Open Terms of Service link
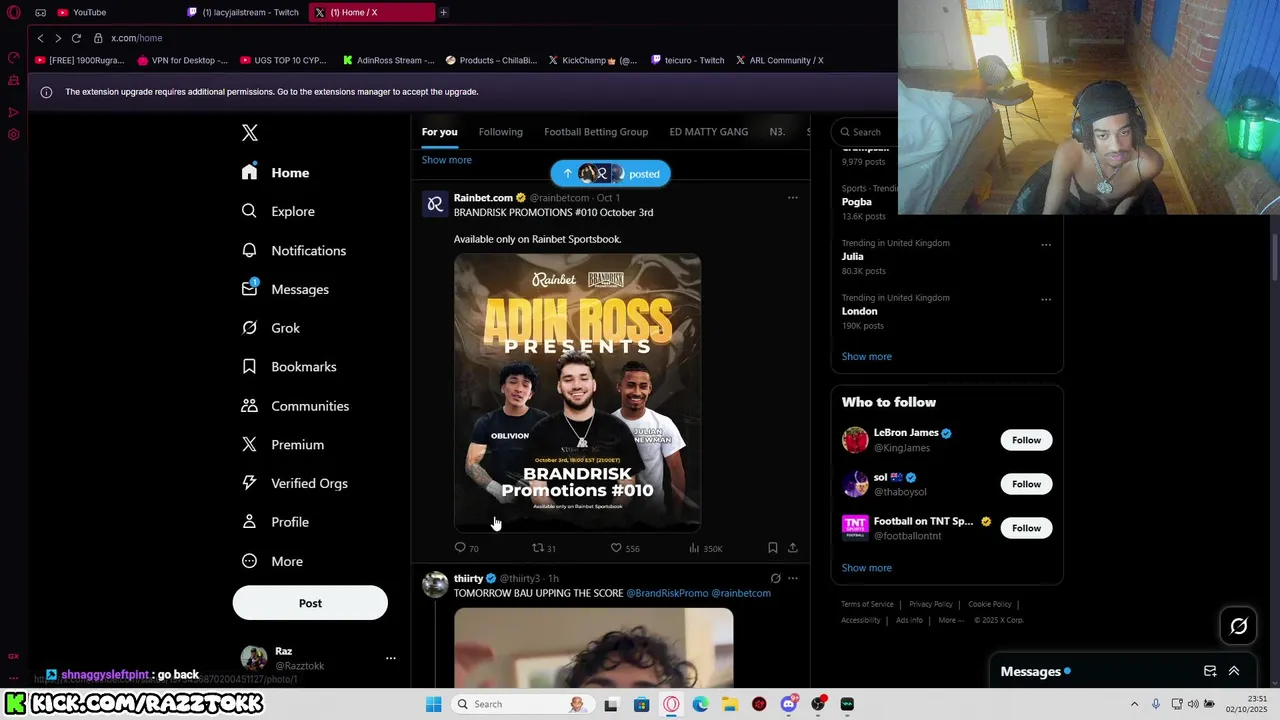Viewport: 1280px width, 720px height. click(867, 604)
